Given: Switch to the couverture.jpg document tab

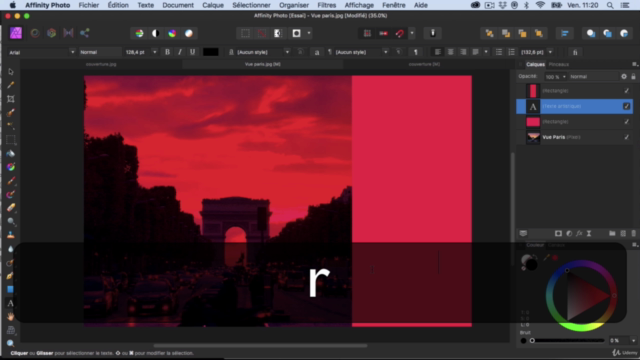Looking at the screenshot, I should tap(101, 64).
